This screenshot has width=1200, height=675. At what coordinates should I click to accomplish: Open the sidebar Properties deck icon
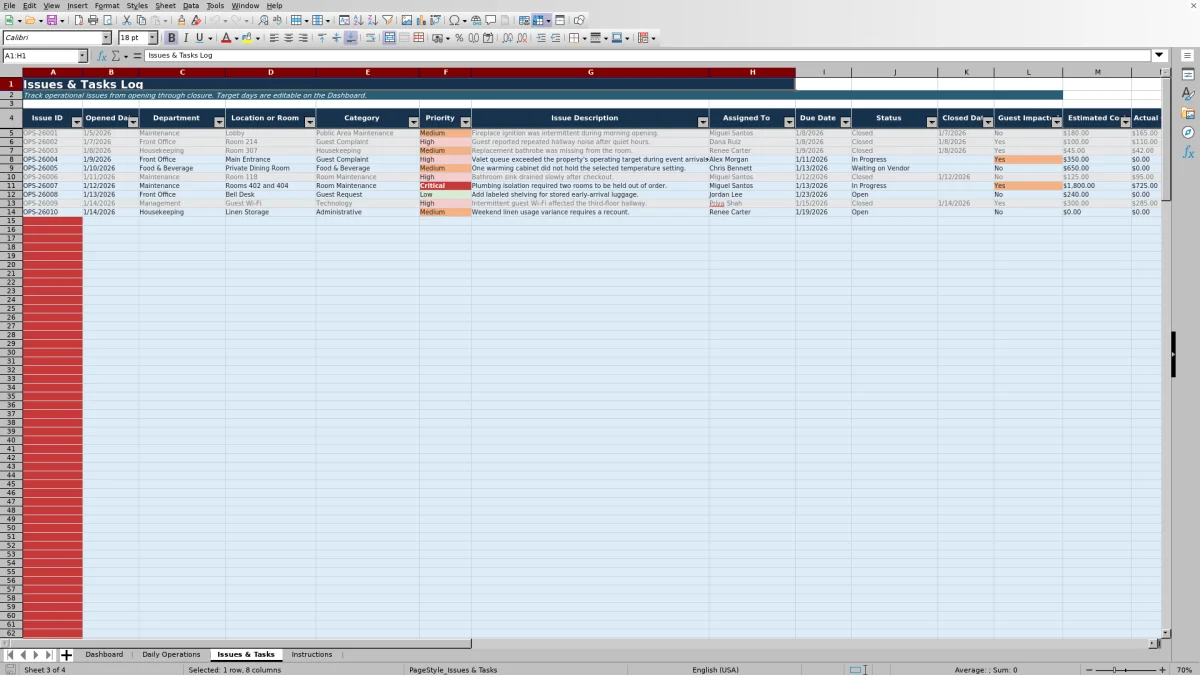point(1188,75)
